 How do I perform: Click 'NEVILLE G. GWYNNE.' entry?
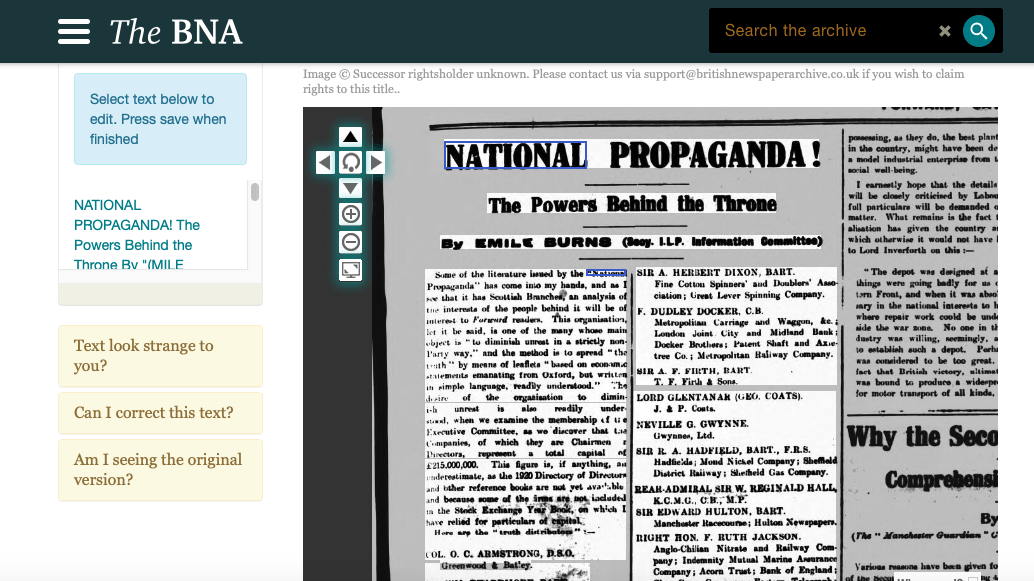coord(692,424)
